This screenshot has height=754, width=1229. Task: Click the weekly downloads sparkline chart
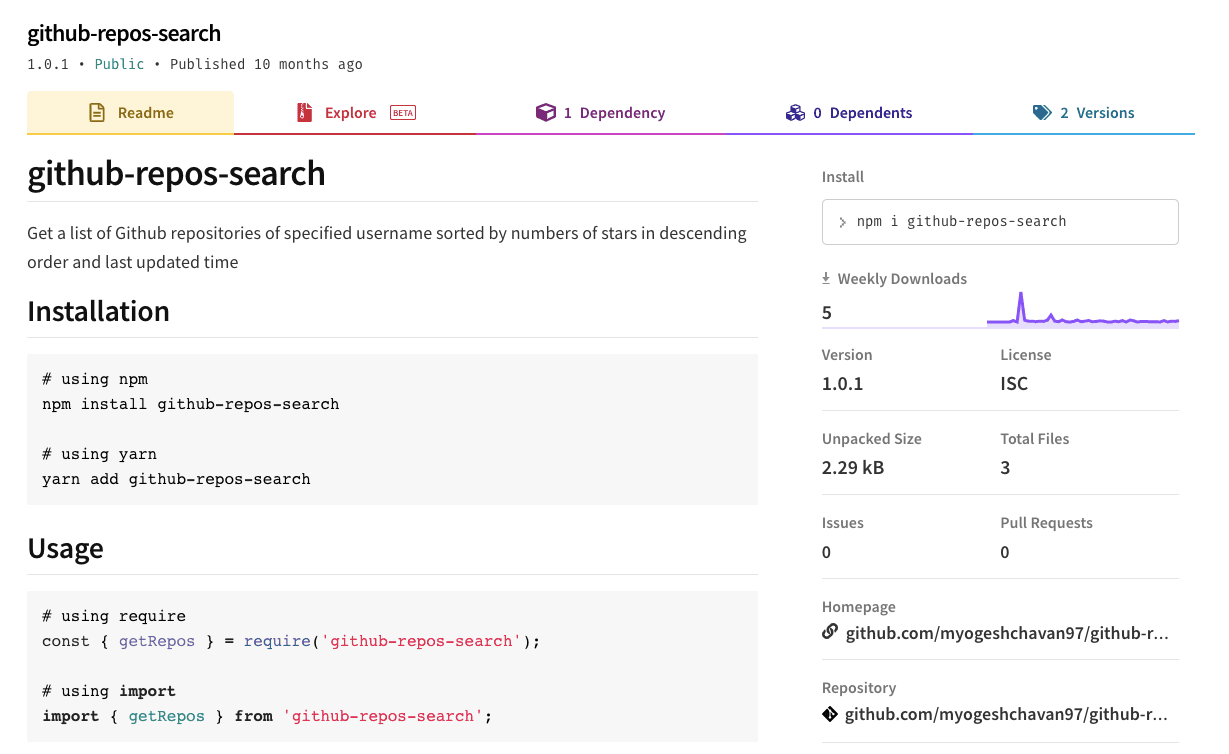tap(1083, 312)
